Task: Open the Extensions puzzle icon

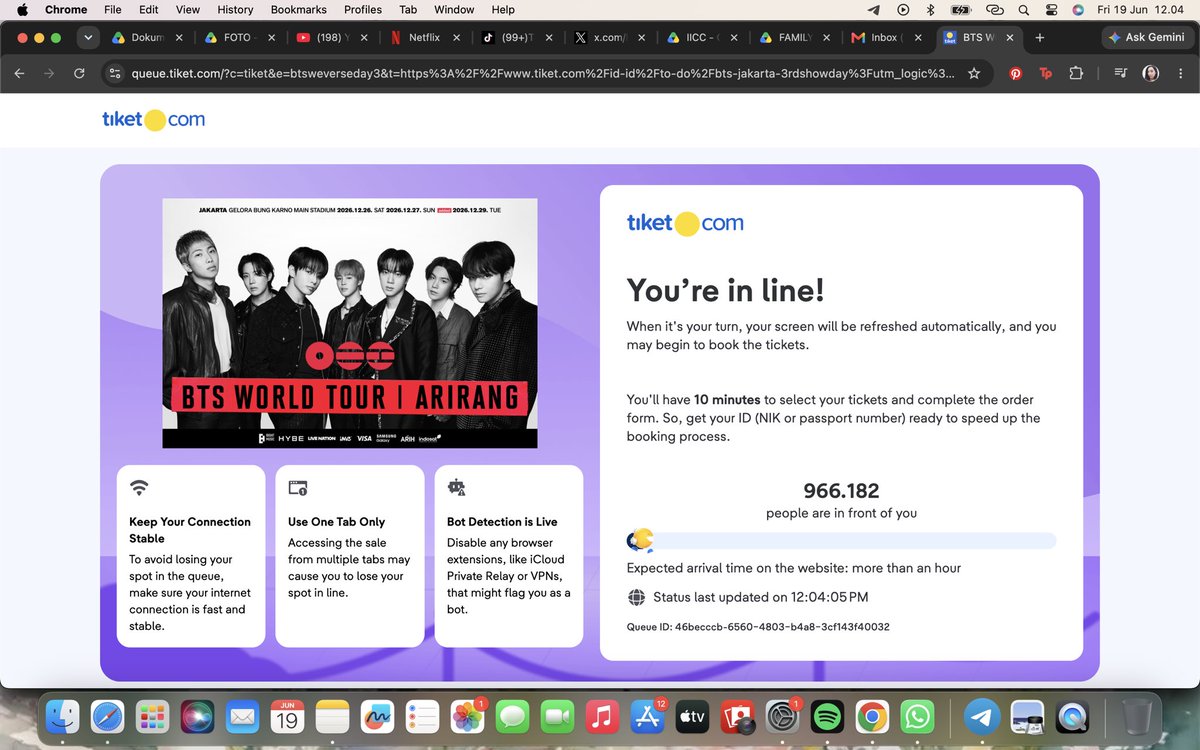Action: 1076,73
